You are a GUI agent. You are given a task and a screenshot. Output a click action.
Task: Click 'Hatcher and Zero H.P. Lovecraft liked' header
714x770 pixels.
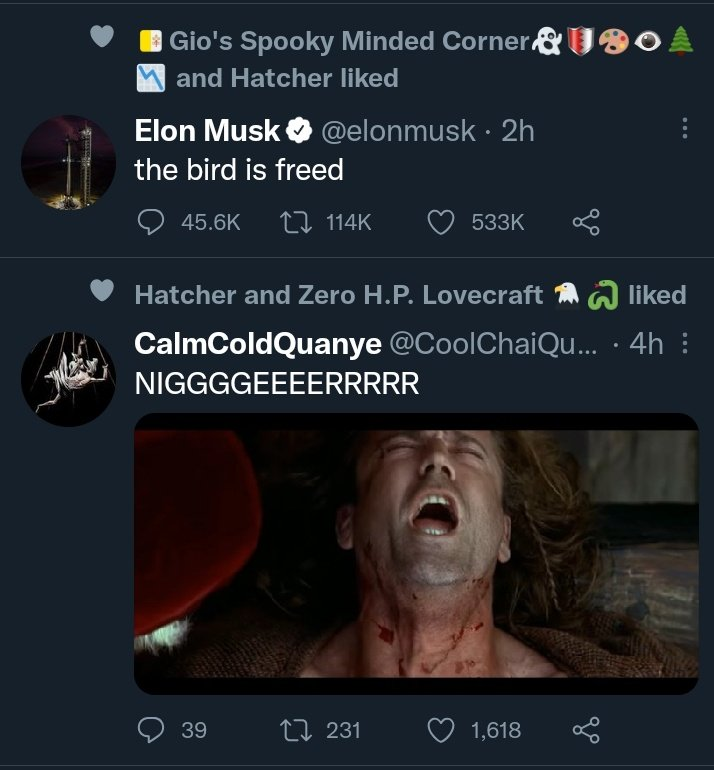(410, 295)
